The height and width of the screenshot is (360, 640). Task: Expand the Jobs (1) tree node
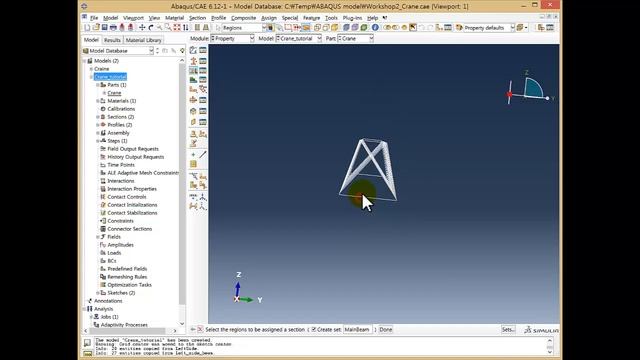(91, 317)
